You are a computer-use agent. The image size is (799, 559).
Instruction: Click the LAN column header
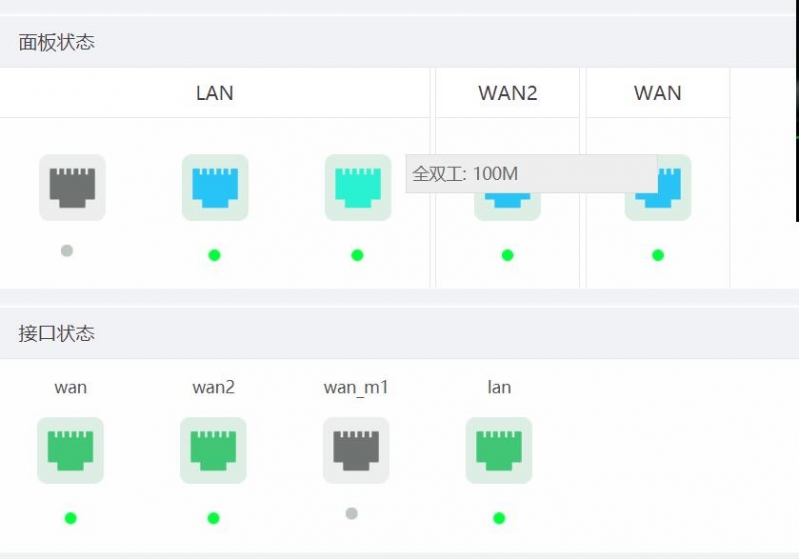click(215, 93)
